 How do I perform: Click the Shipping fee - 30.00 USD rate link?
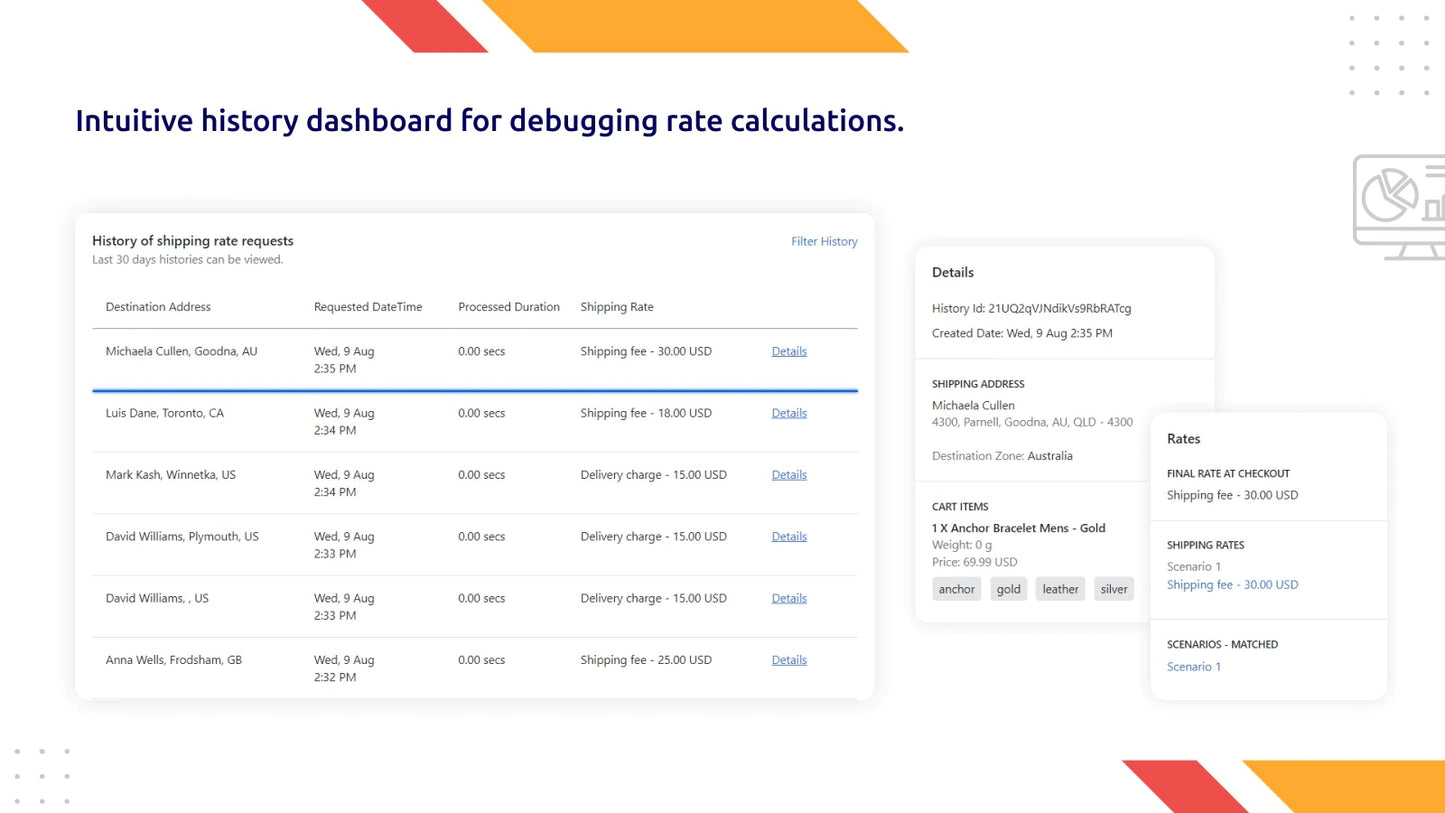click(1232, 584)
